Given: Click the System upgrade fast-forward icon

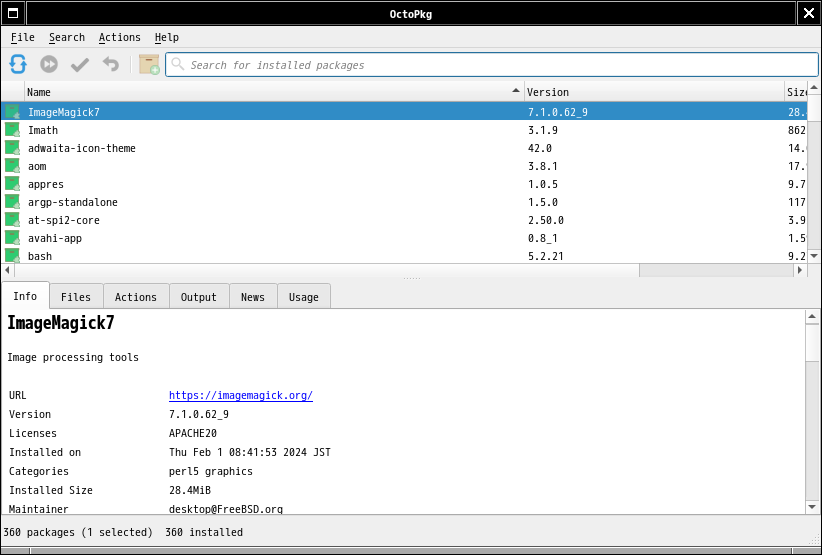Looking at the screenshot, I should click(x=49, y=64).
